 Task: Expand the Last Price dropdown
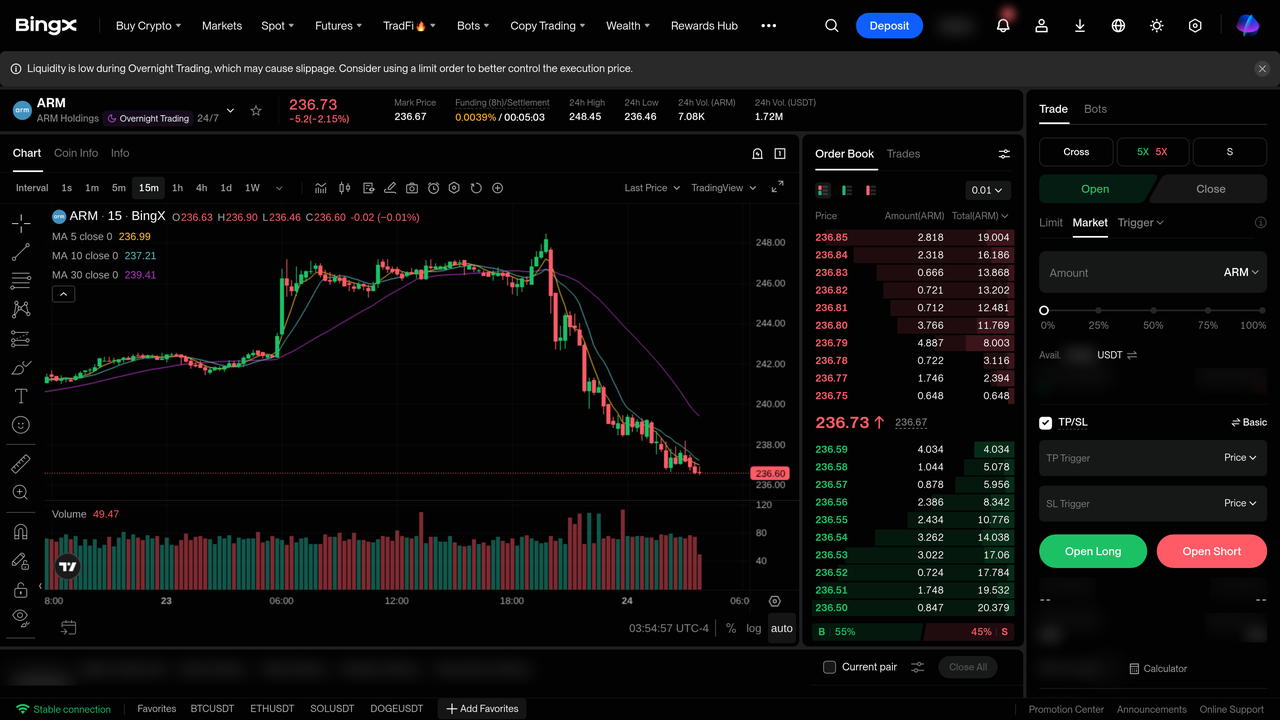coord(652,188)
